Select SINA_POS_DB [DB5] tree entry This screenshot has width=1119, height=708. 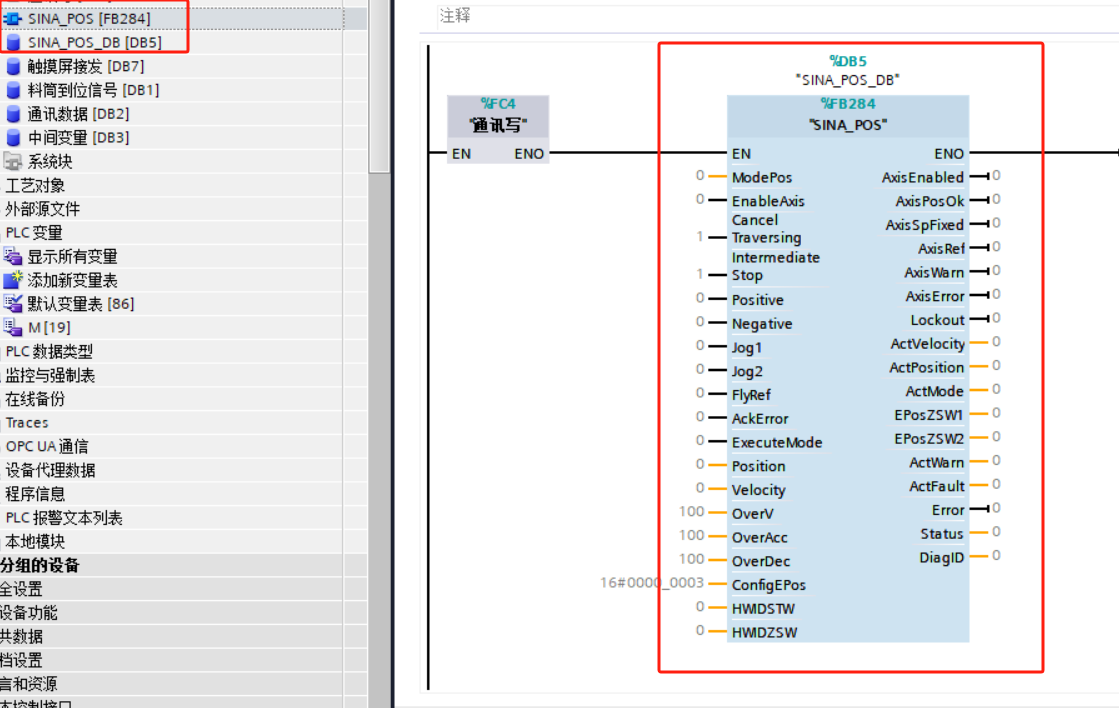click(94, 42)
